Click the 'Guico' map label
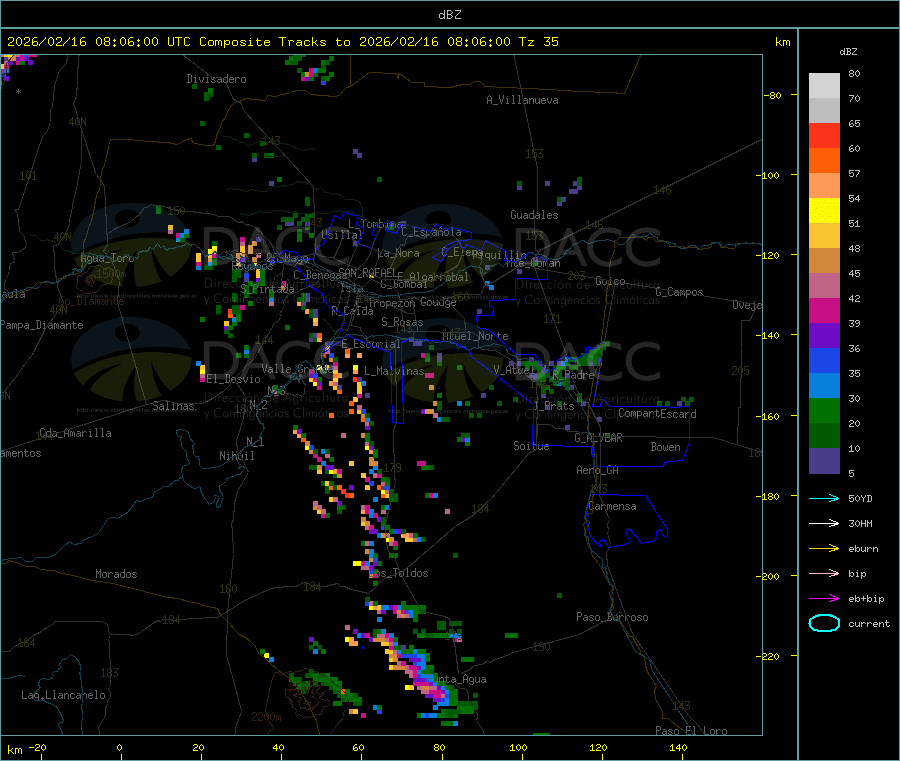 point(611,281)
